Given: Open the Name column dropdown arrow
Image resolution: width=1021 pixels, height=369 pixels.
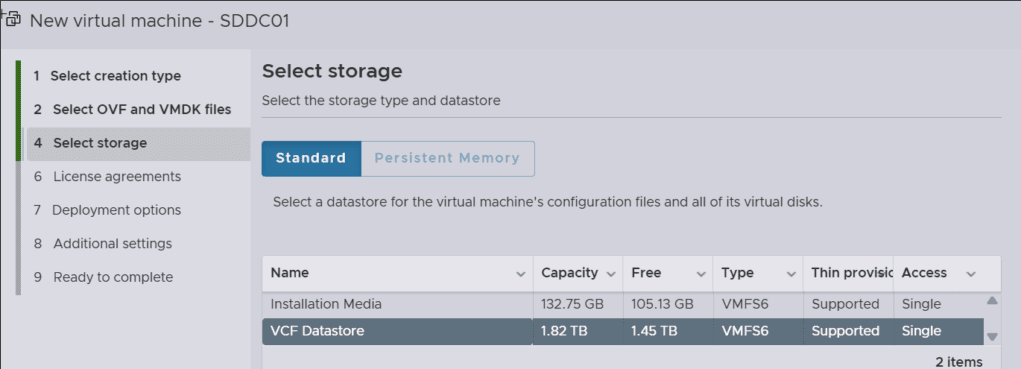Looking at the screenshot, I should (521, 274).
